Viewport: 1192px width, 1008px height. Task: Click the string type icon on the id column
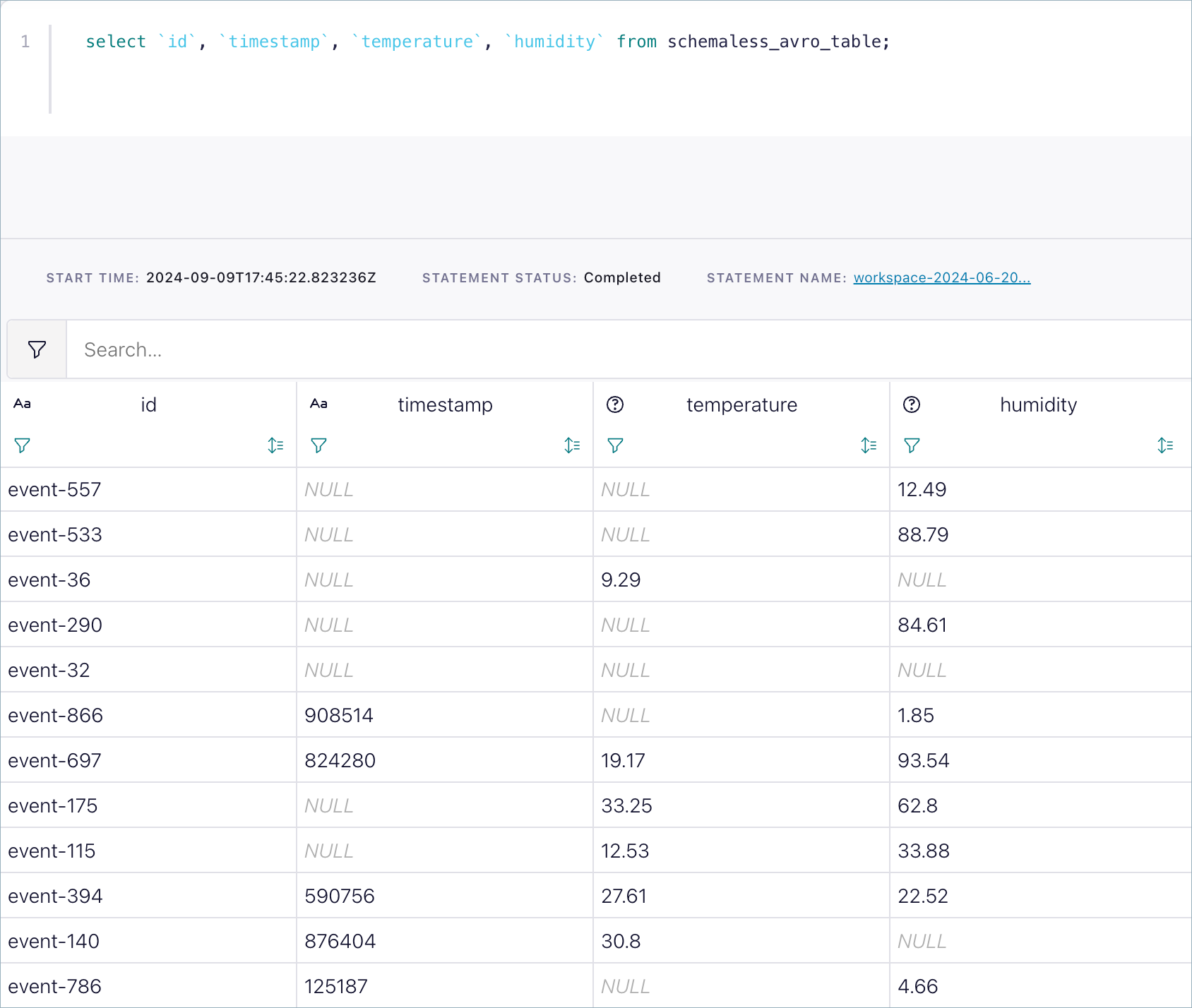pos(23,404)
